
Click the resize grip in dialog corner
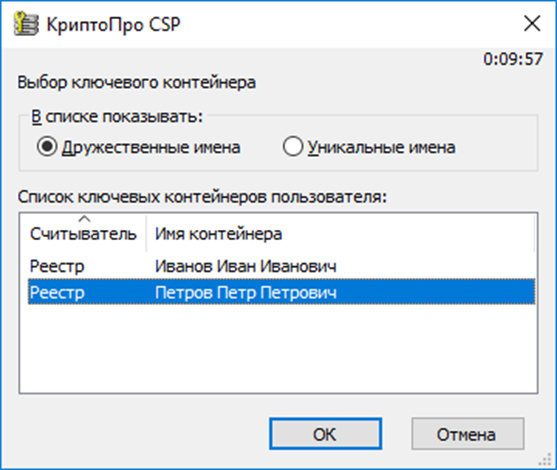[x=545, y=460]
